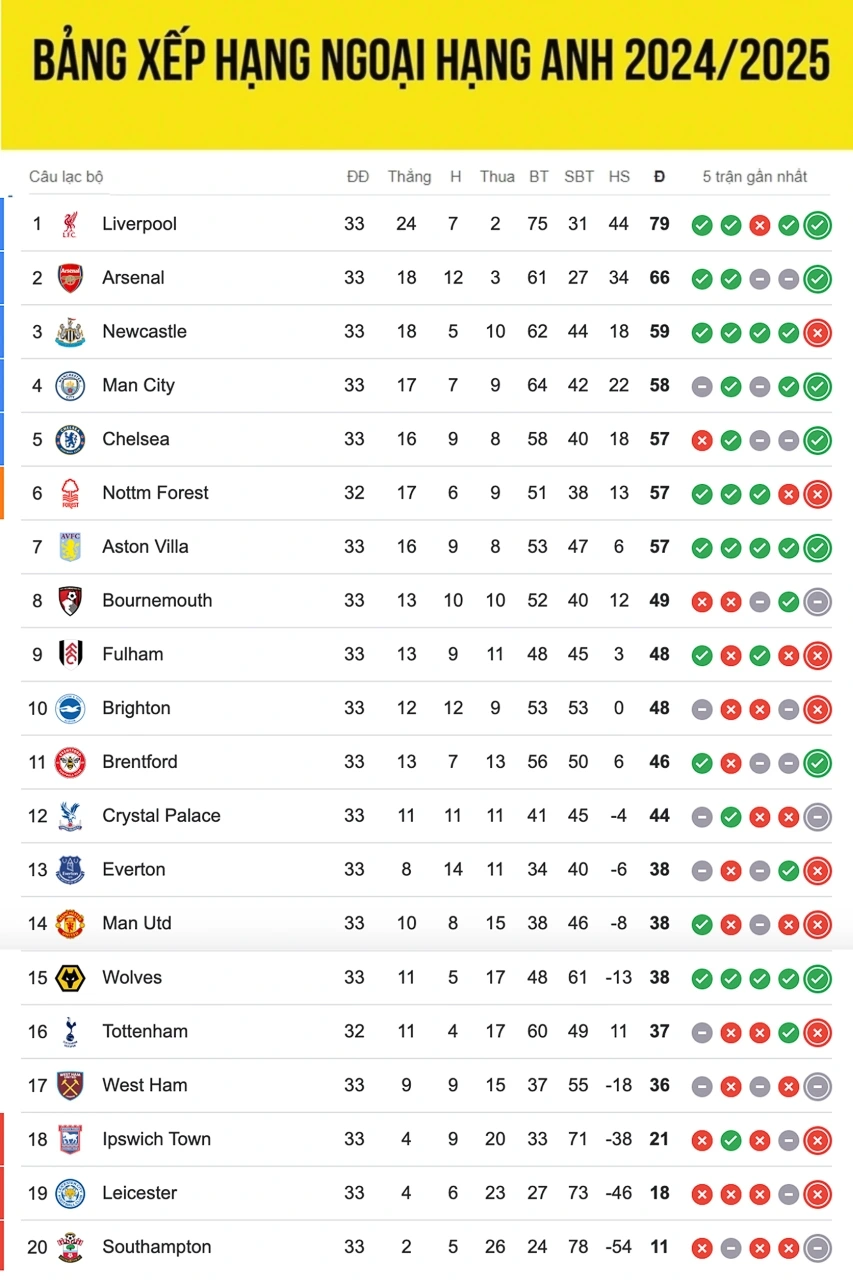This screenshot has width=853, height=1280.
Task: Select the SBT column header
Action: click(579, 177)
